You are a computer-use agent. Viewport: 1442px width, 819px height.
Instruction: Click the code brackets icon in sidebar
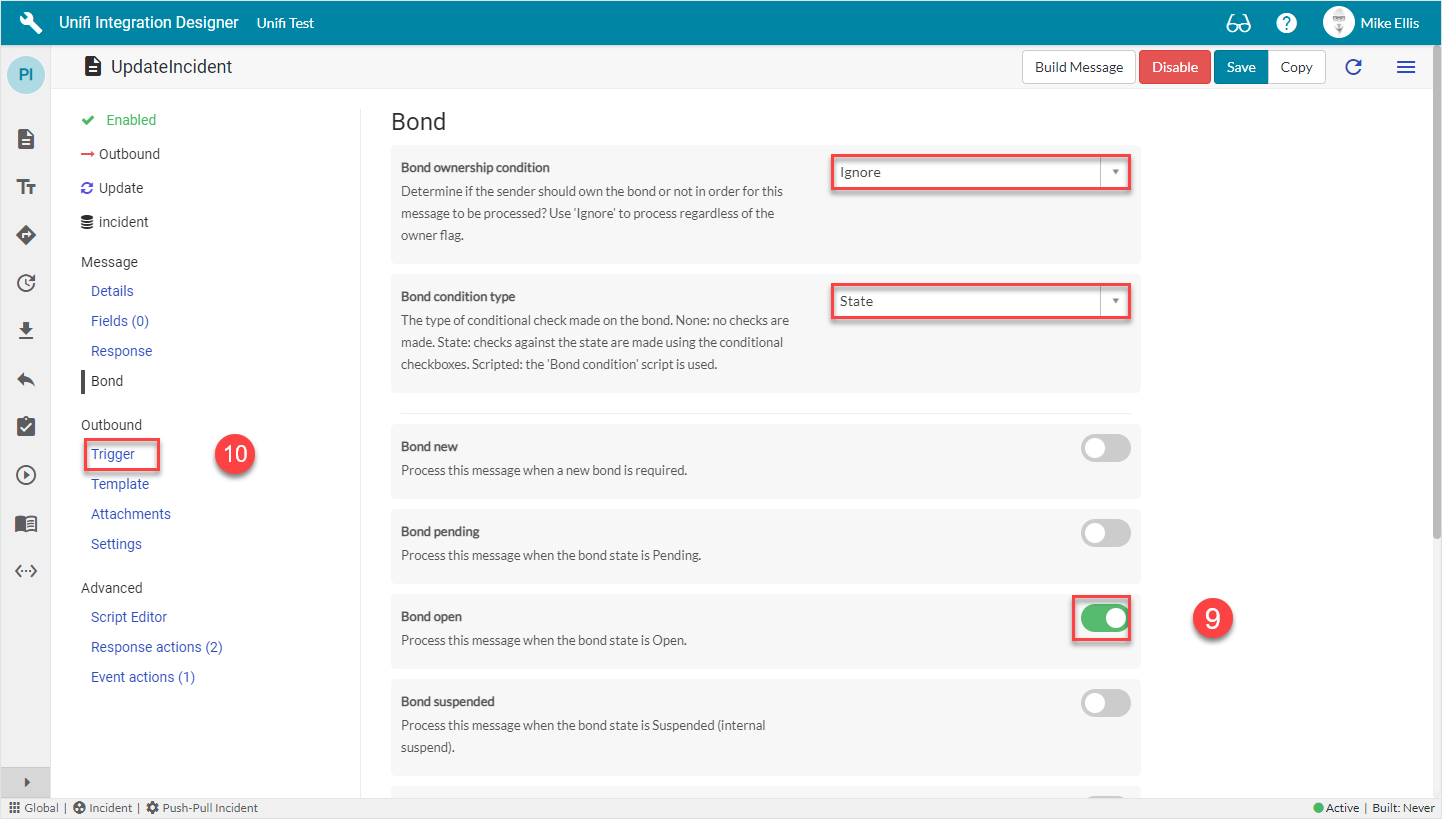pos(25,570)
